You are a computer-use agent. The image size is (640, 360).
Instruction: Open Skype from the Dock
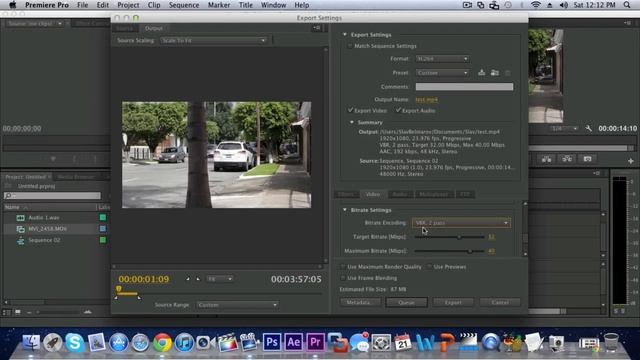coord(74,342)
